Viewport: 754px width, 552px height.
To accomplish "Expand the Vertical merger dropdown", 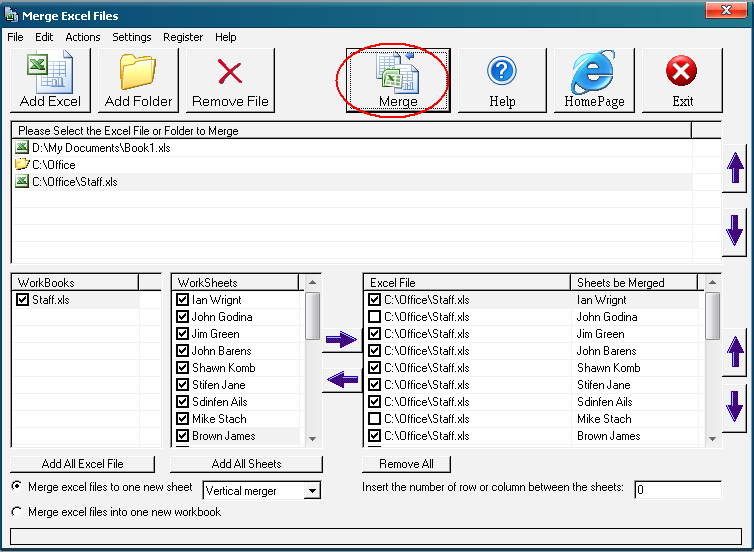I will pos(313,491).
